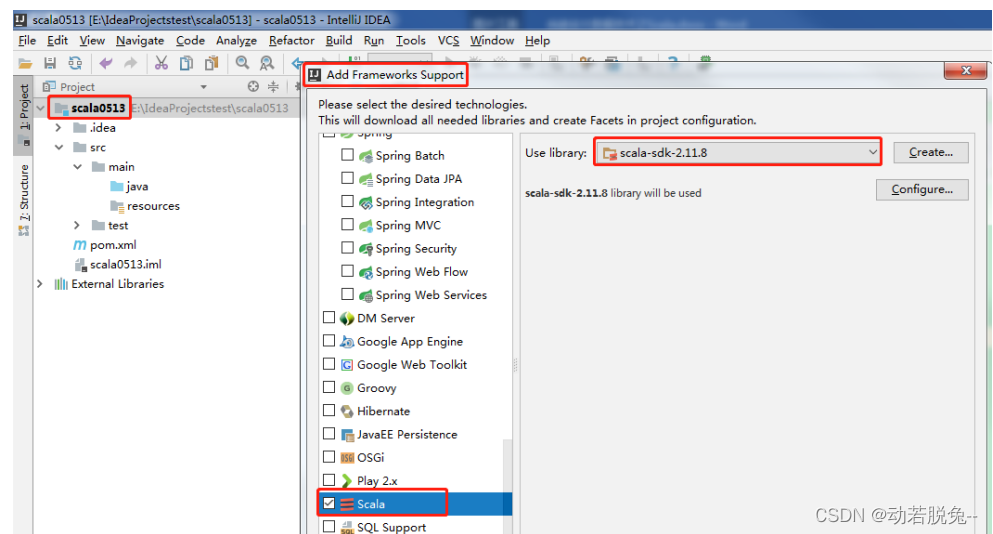Screen dimensions: 993x534
Task: Collapse the main folder
Action: [x=77, y=167]
